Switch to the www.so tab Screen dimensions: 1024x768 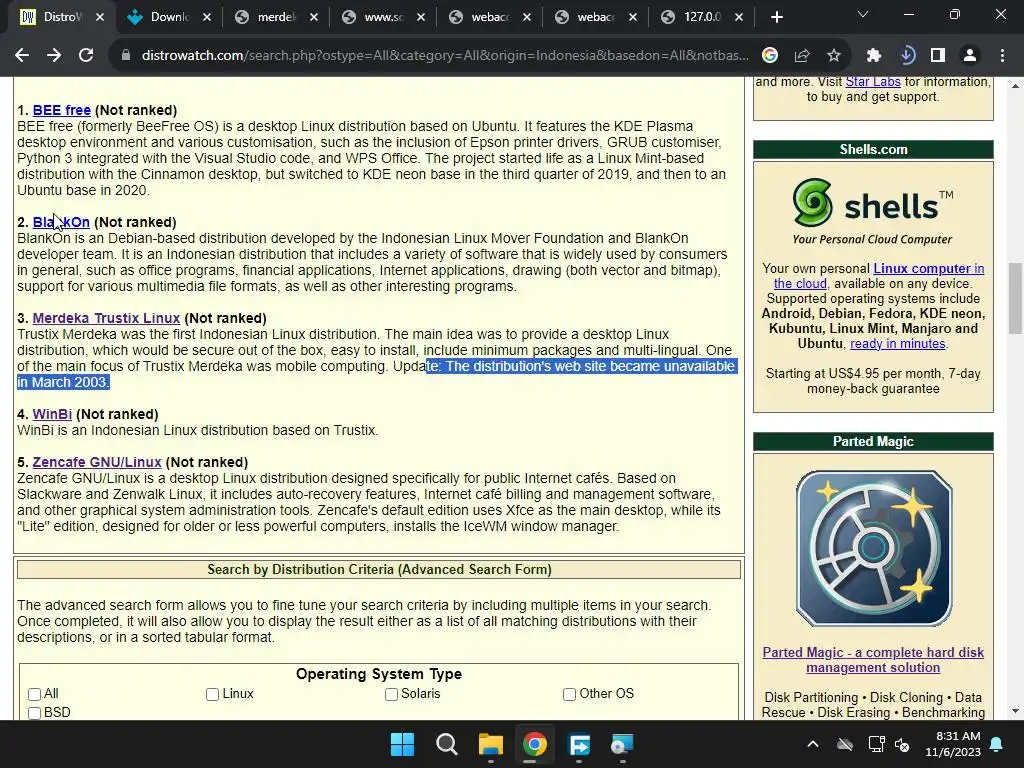383,17
